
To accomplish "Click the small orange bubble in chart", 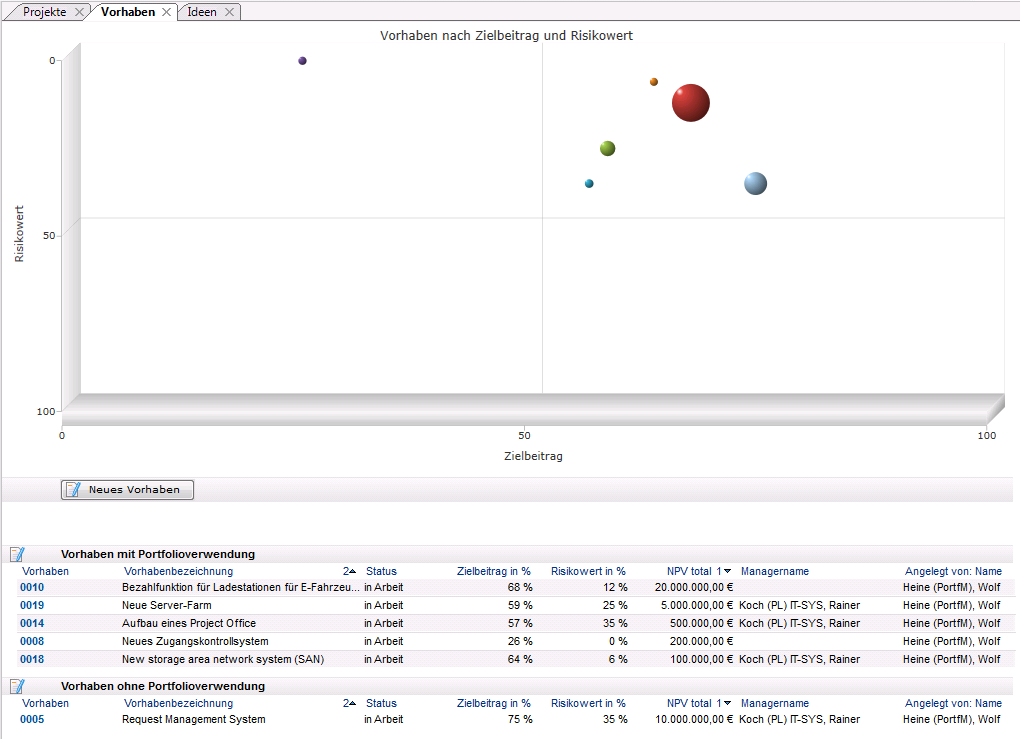I will click(654, 82).
